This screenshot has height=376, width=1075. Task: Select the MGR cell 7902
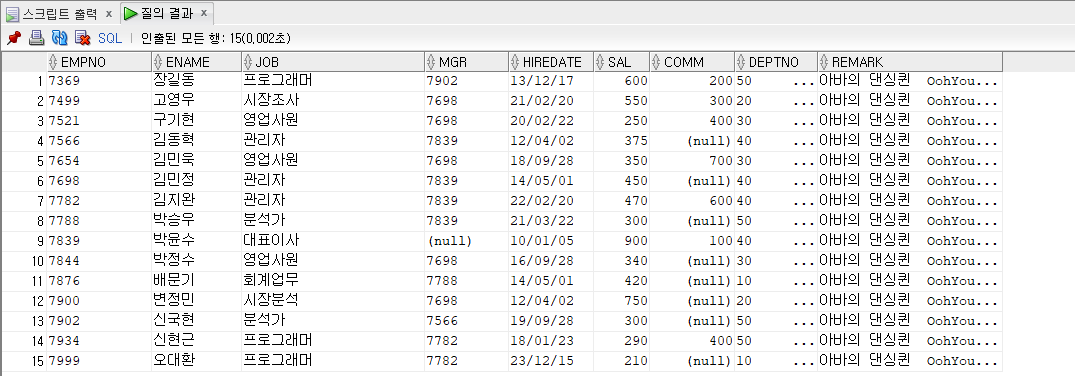(x=466, y=81)
